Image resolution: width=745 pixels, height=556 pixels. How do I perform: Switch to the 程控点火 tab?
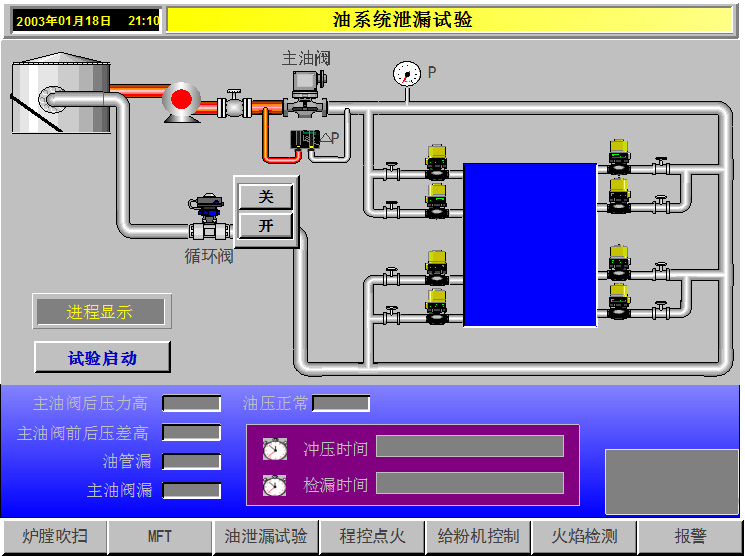tap(372, 537)
